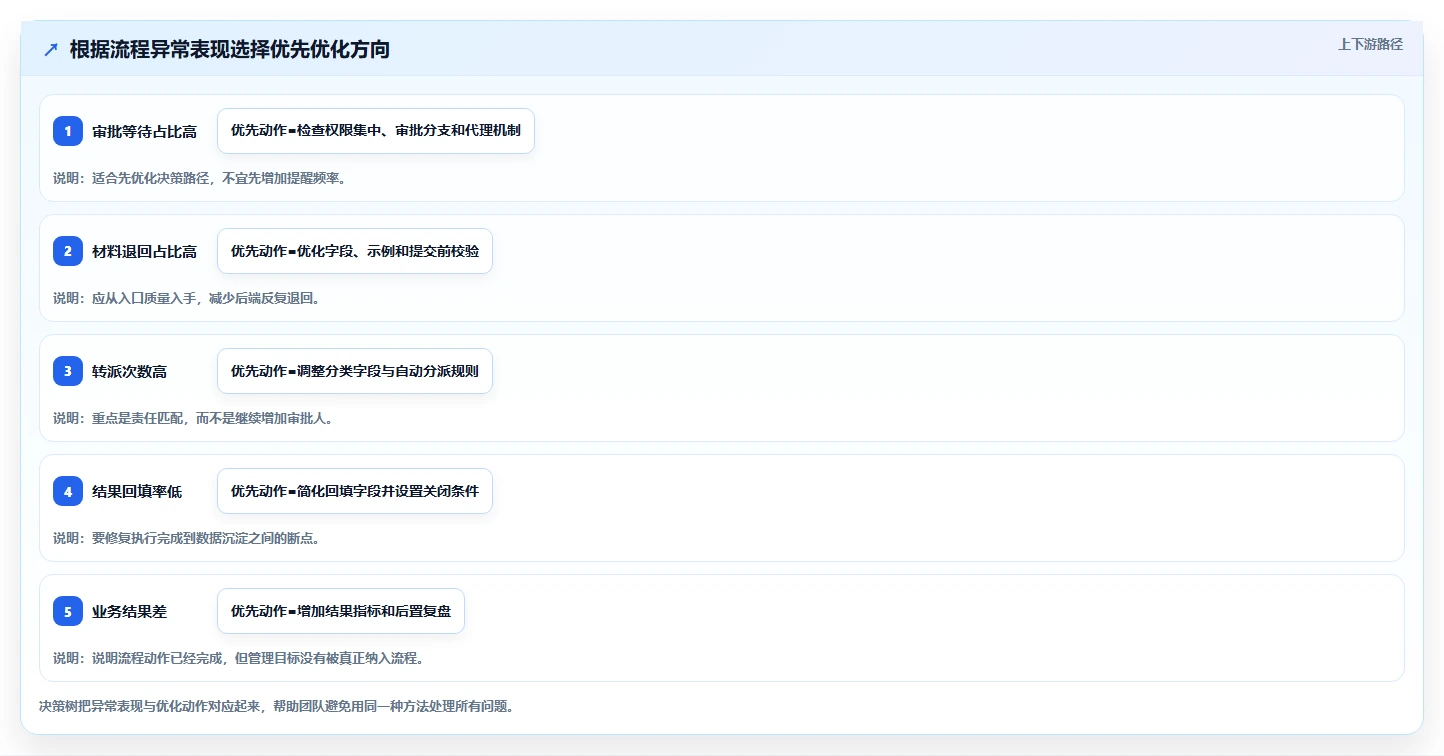The height and width of the screenshot is (756, 1444).
Task: Click the 材料退回占比高 label
Action: point(144,251)
